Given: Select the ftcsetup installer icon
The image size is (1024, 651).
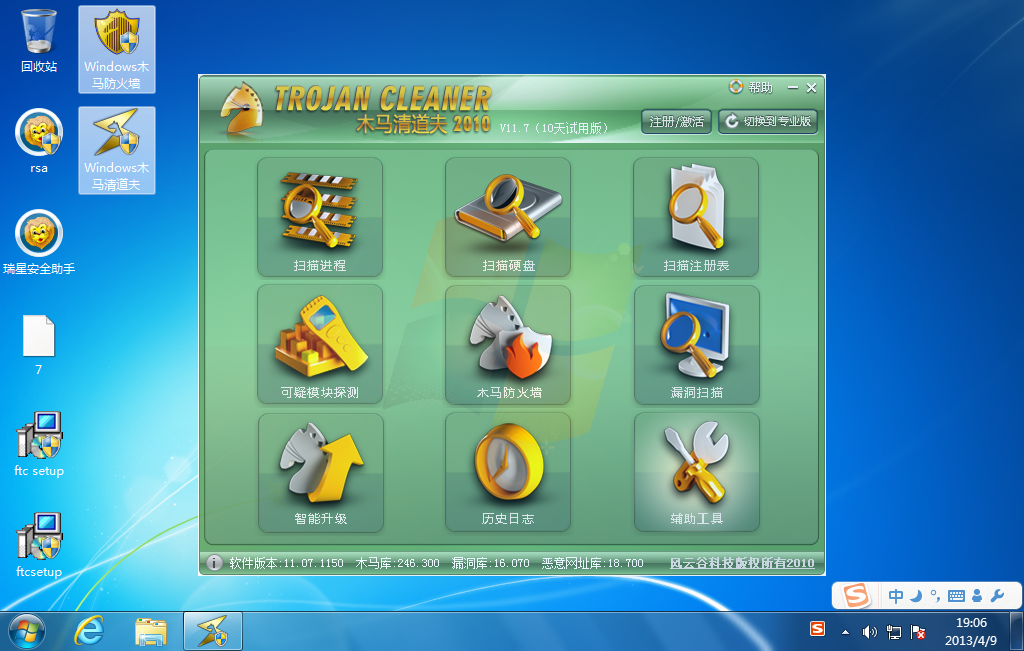Looking at the screenshot, I should pos(39,545).
